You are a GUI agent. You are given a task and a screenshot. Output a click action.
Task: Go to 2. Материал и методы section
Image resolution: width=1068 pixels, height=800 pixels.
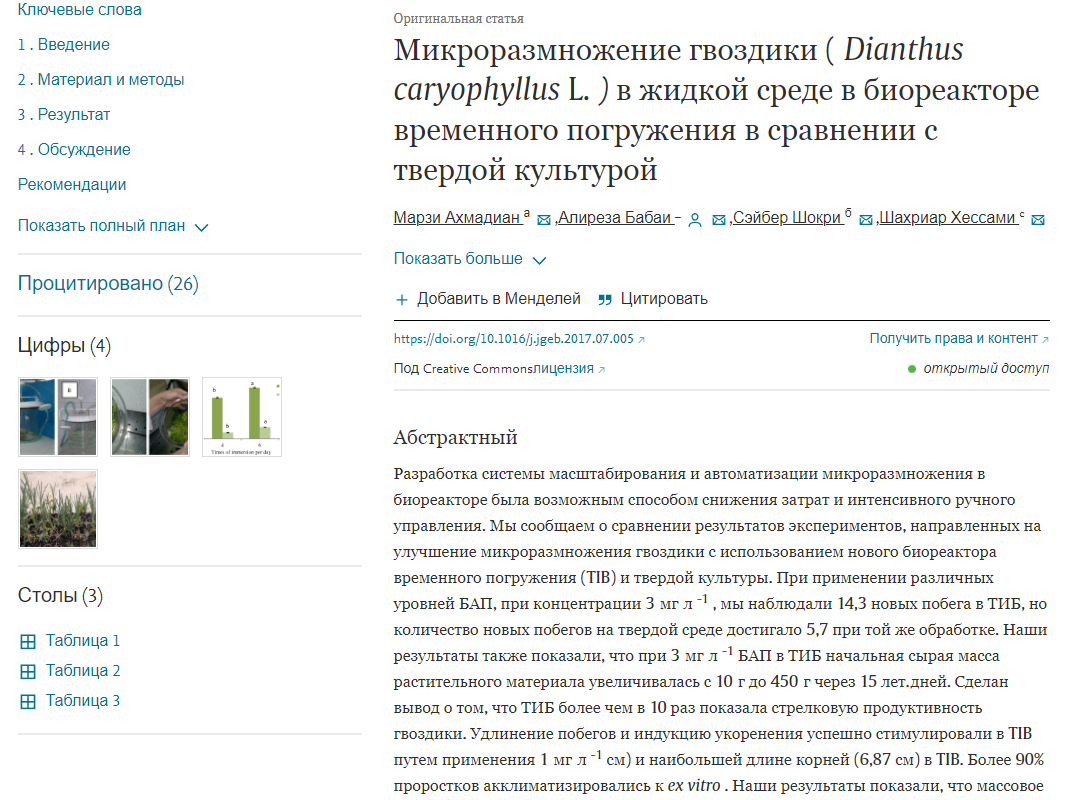click(x=101, y=80)
